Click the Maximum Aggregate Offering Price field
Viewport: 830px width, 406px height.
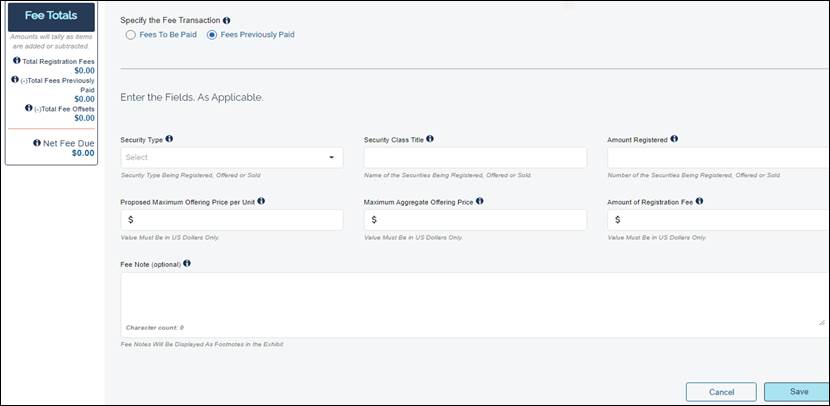475,220
